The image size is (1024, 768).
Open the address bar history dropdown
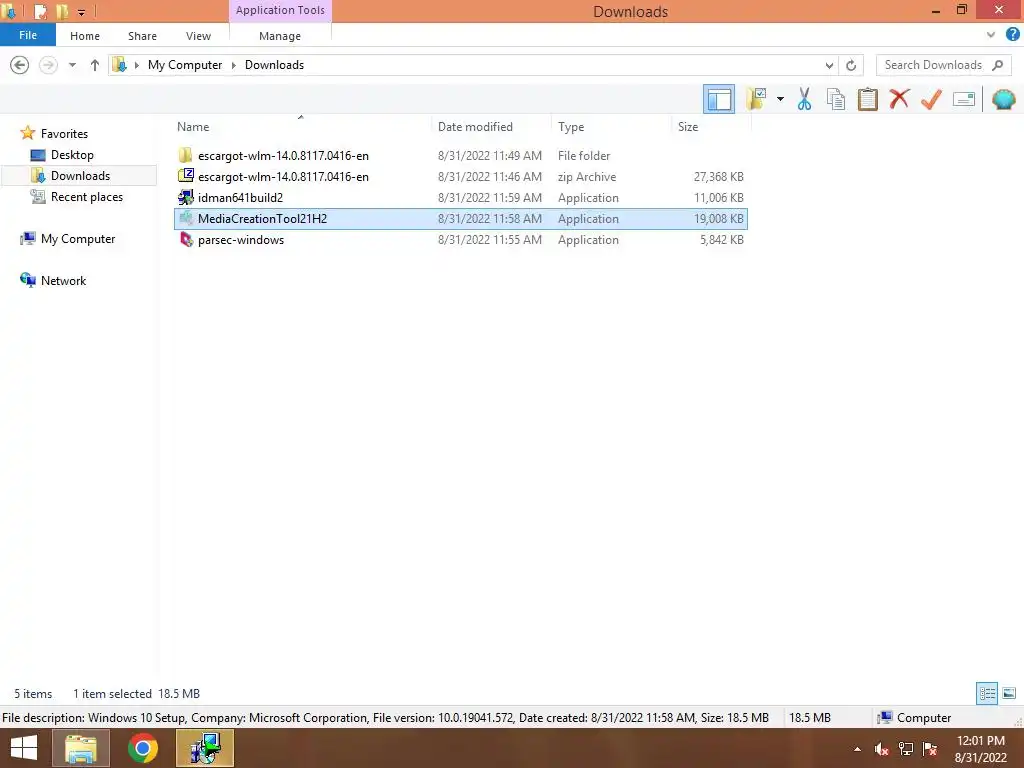829,65
